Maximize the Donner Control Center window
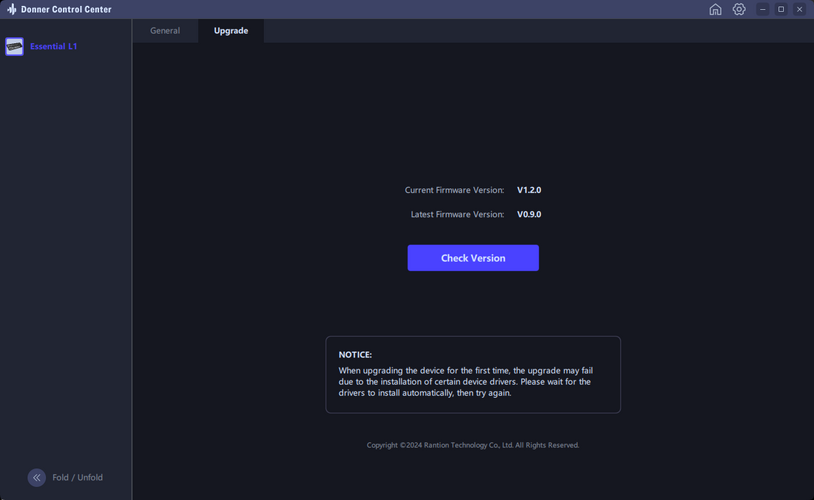The width and height of the screenshot is (814, 500). 781,9
